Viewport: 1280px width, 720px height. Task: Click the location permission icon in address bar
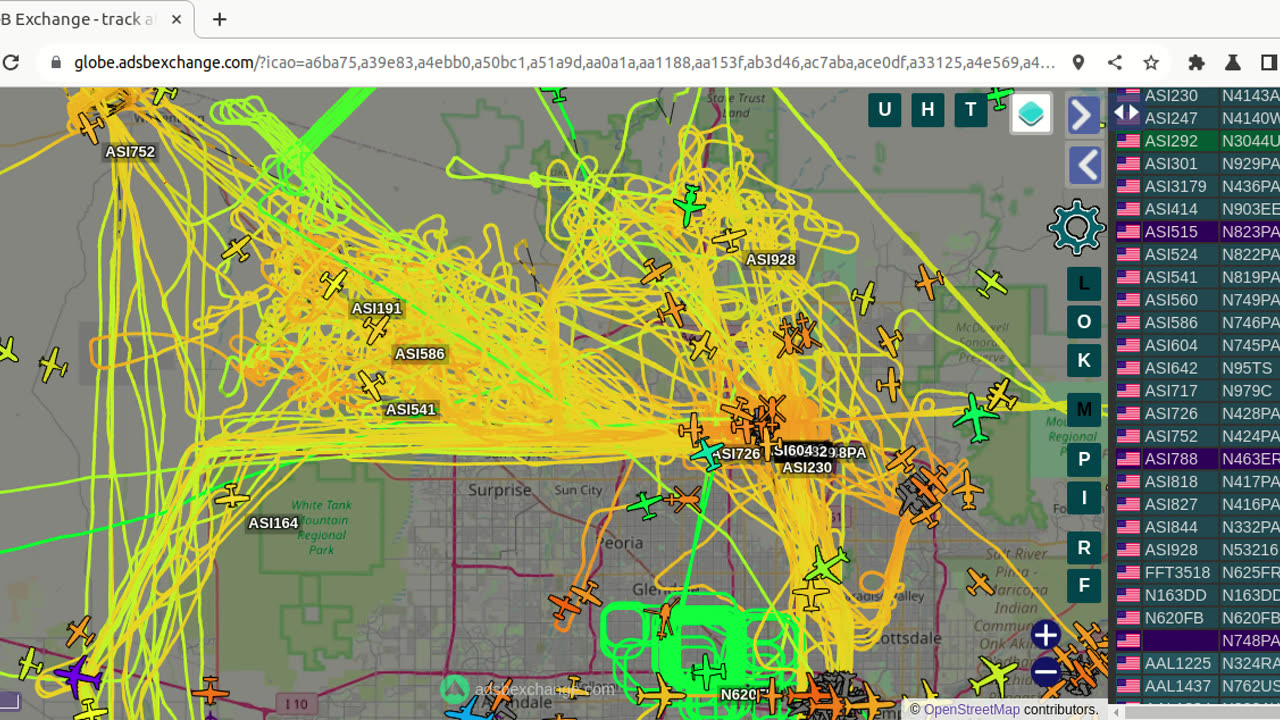pyautogui.click(x=1078, y=62)
